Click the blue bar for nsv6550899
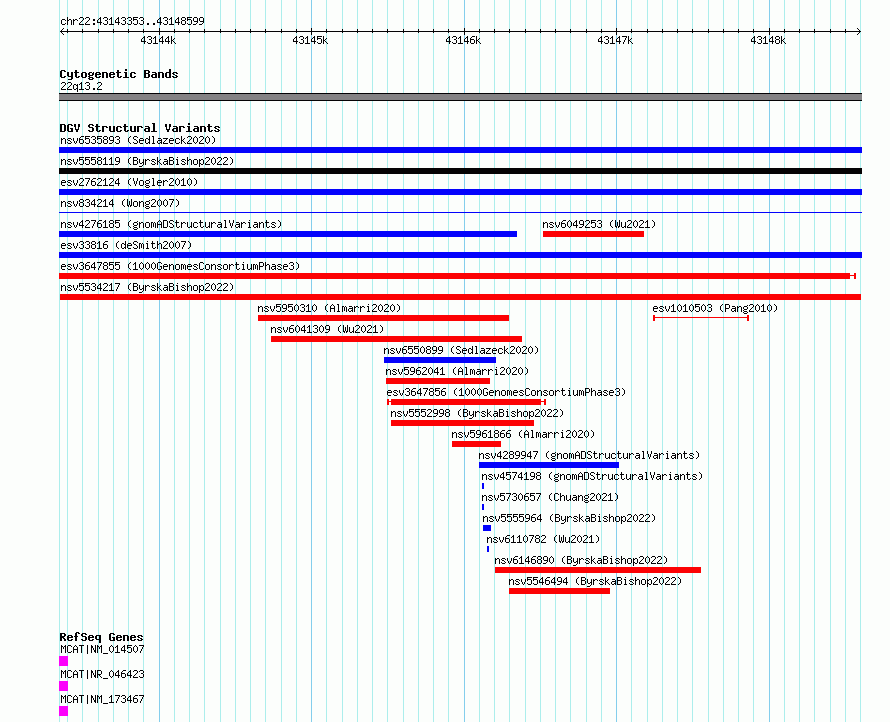 click(440, 360)
